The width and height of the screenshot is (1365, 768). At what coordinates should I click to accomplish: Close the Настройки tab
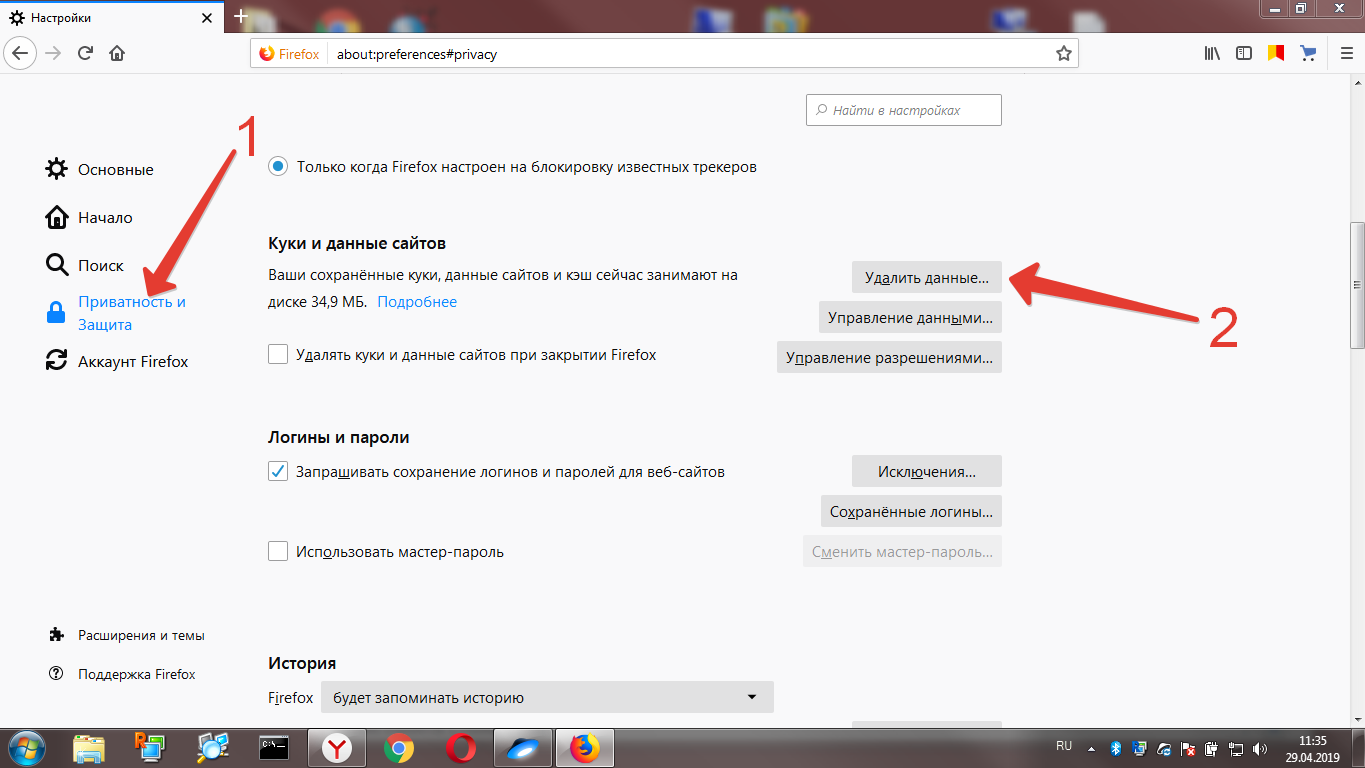tap(207, 18)
